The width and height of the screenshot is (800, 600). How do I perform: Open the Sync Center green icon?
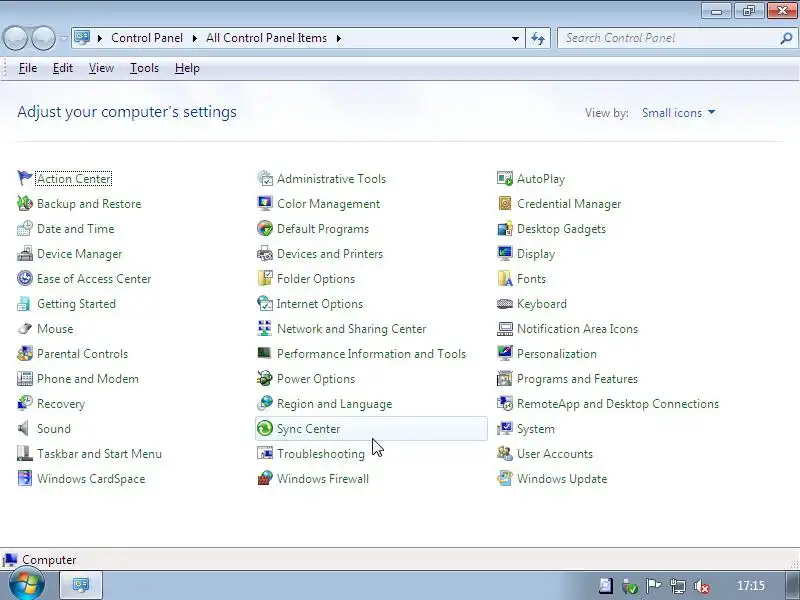click(265, 428)
